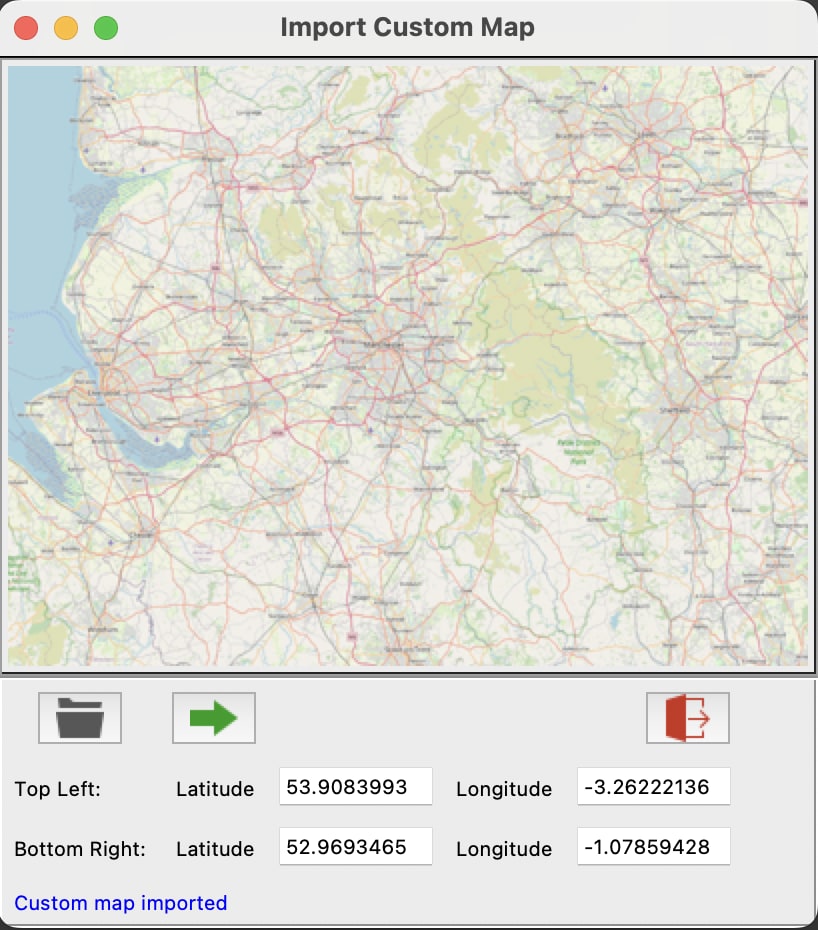Screen dimensions: 818x930
Task: Edit the Top Left latitude value
Action: click(355, 787)
